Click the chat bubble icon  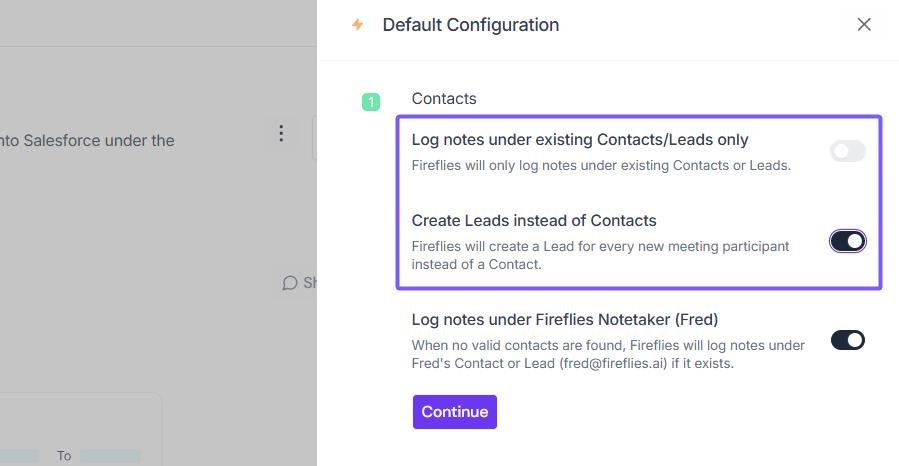click(x=290, y=283)
